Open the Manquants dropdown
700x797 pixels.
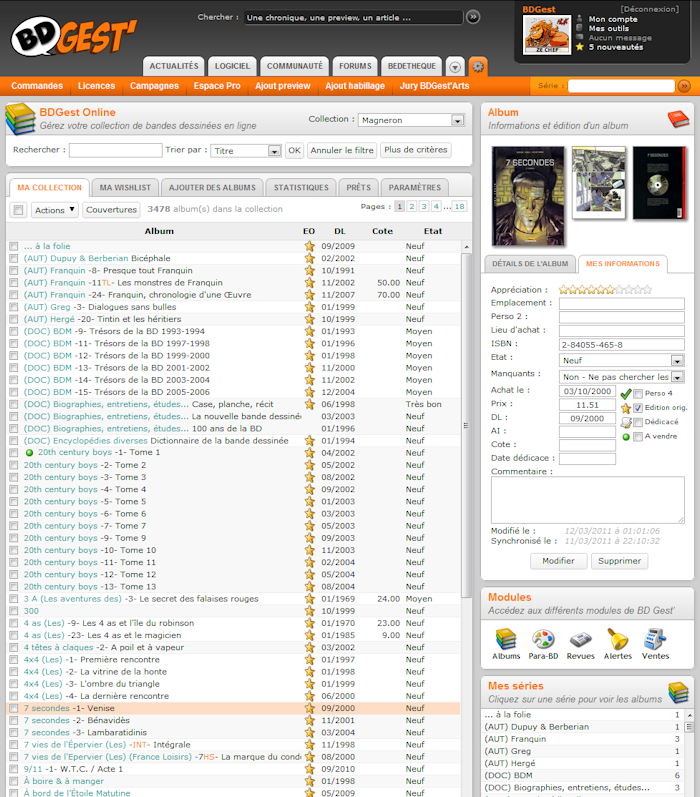[x=621, y=377]
